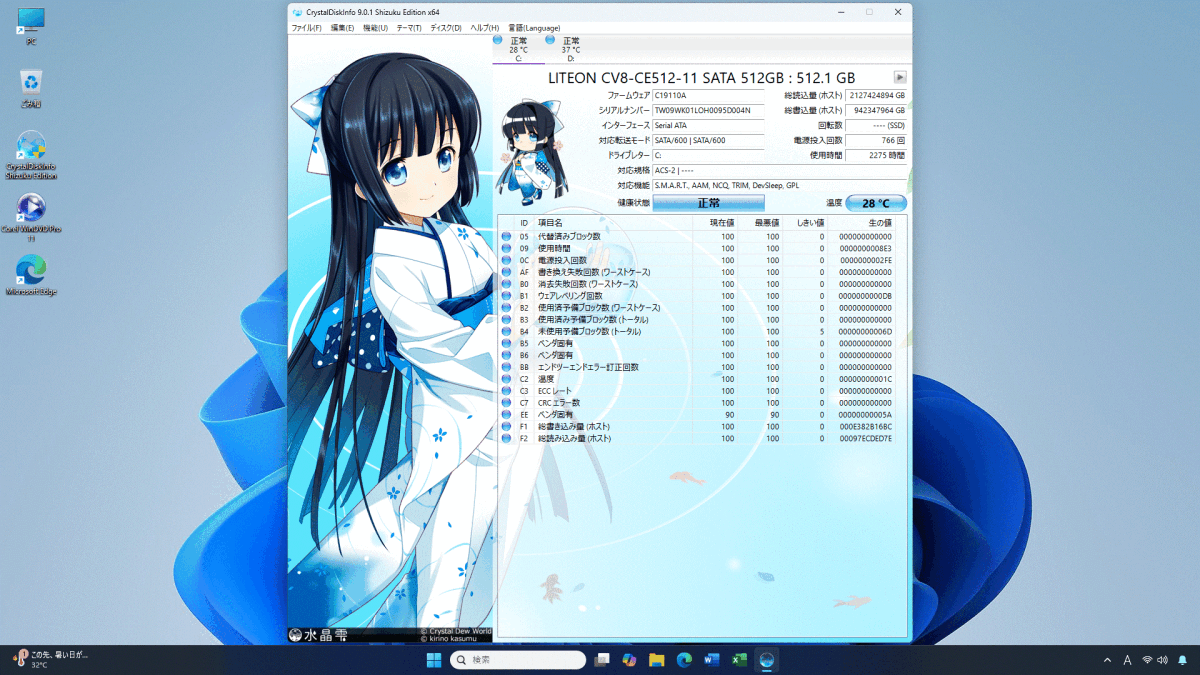The image size is (1200, 675).
Task: Open Word from the taskbar
Action: click(x=712, y=660)
